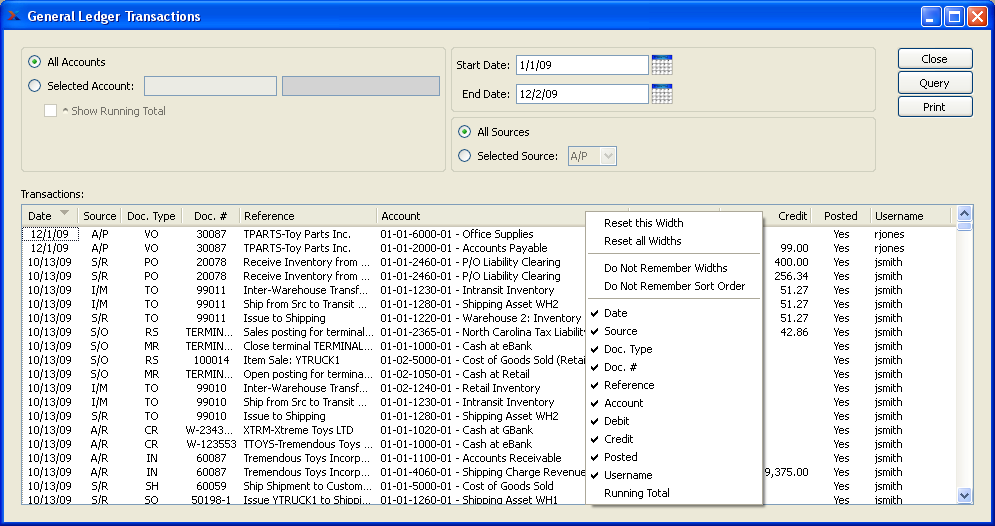Choose the Selected Account radio option
This screenshot has height=526, width=995.
click(x=36, y=86)
